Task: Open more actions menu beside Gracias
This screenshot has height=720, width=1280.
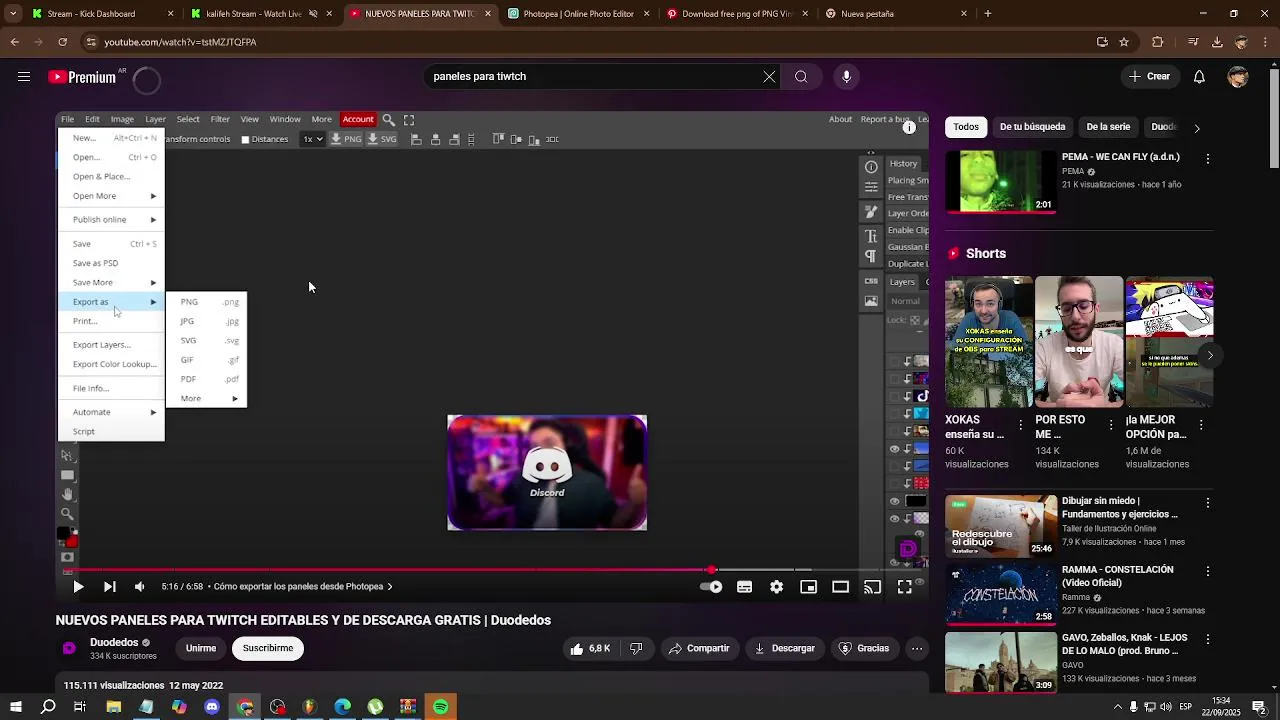Action: [917, 649]
